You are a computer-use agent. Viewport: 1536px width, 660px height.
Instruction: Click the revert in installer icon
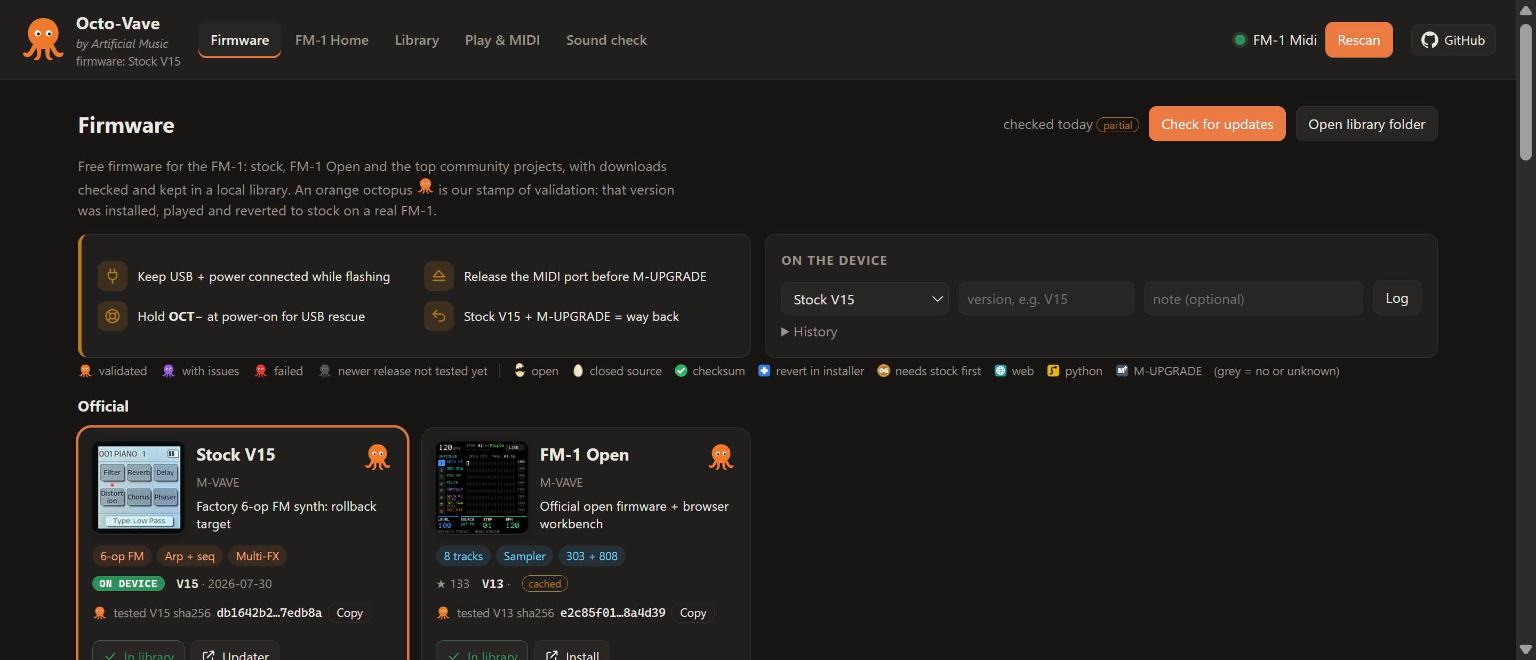764,371
